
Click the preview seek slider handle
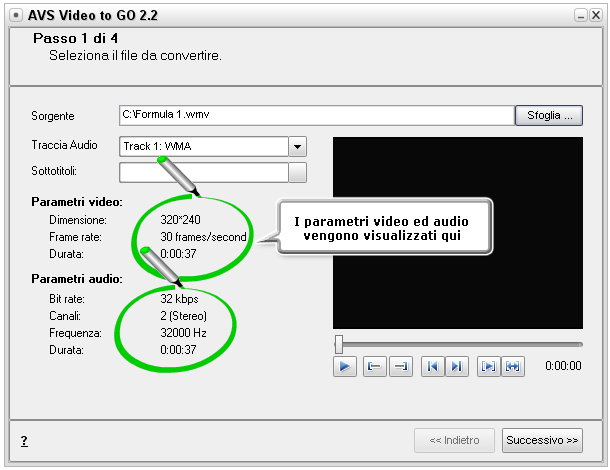pos(339,344)
